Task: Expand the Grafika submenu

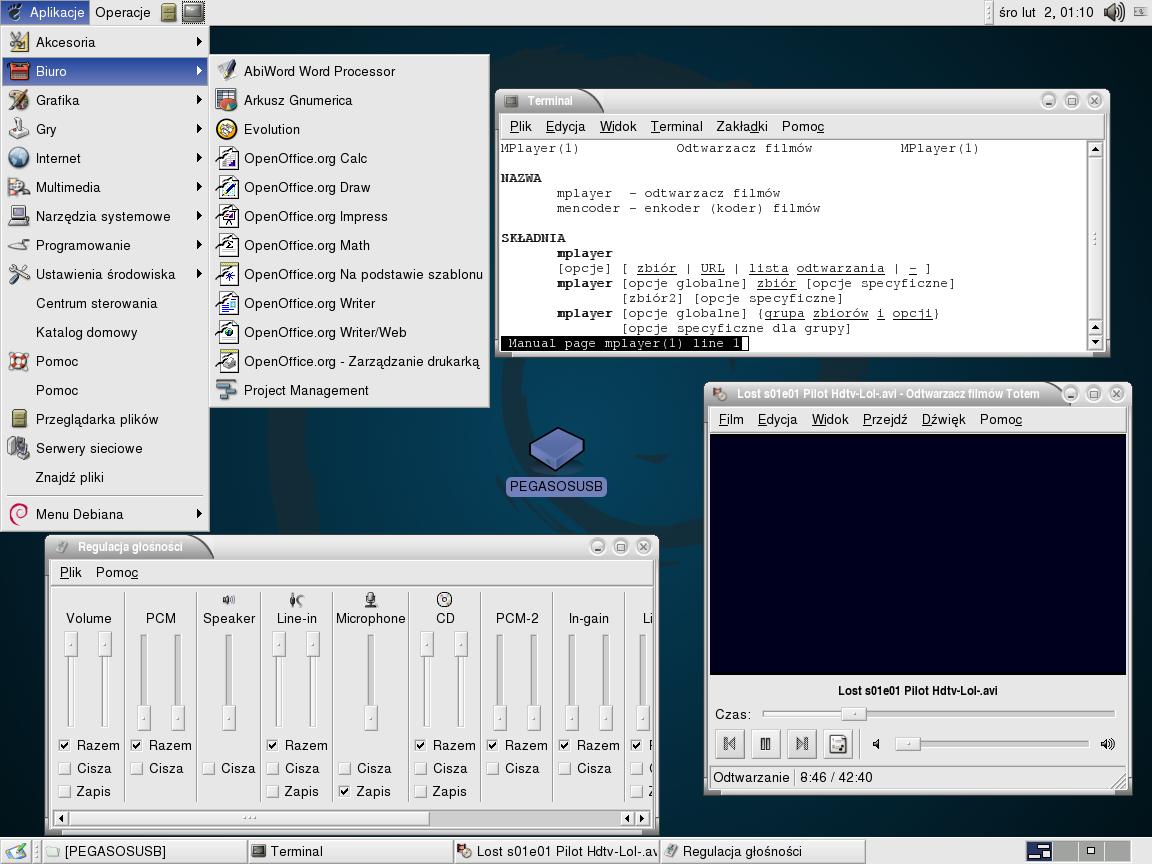Action: point(104,100)
